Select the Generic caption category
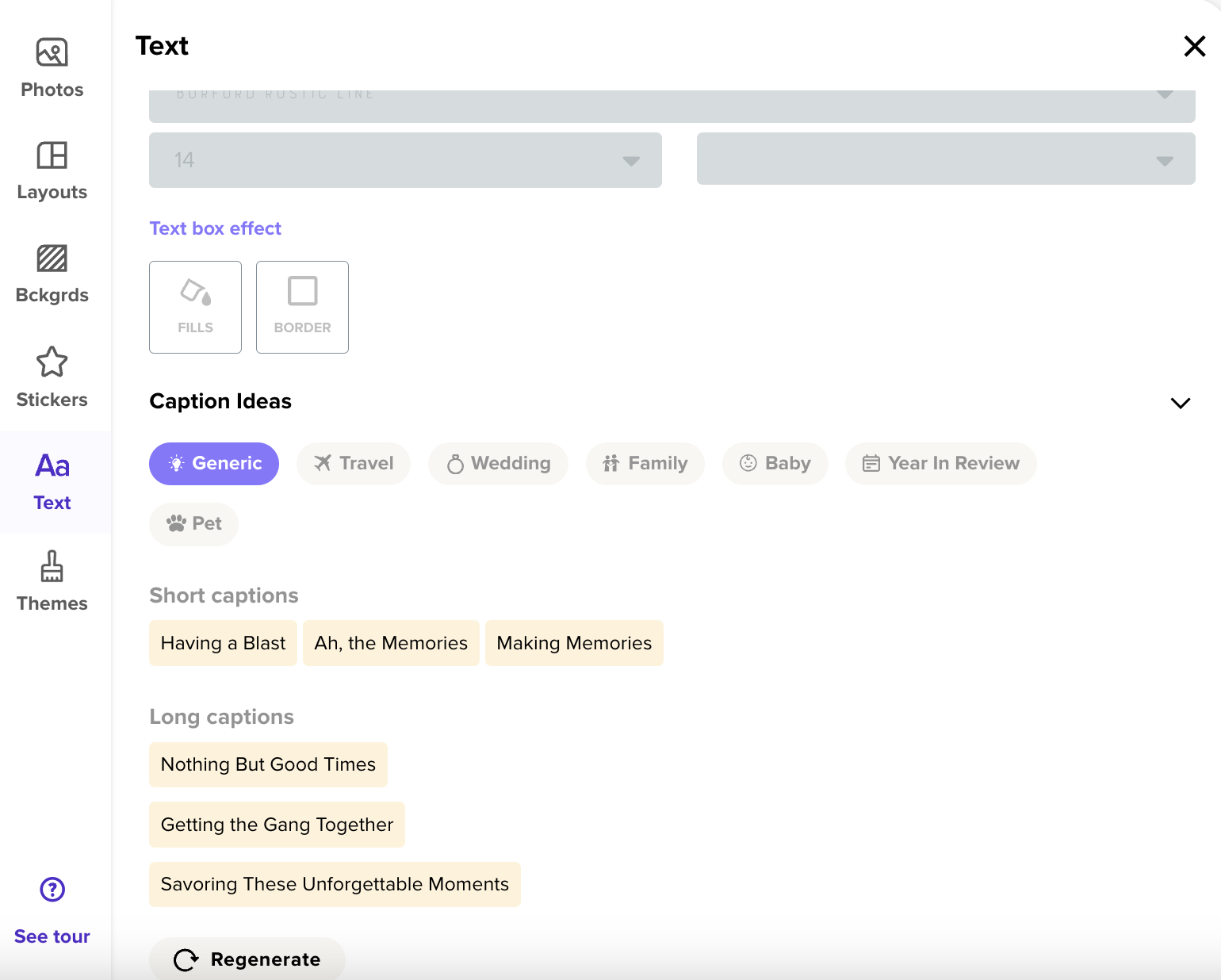1221x980 pixels. [214, 464]
